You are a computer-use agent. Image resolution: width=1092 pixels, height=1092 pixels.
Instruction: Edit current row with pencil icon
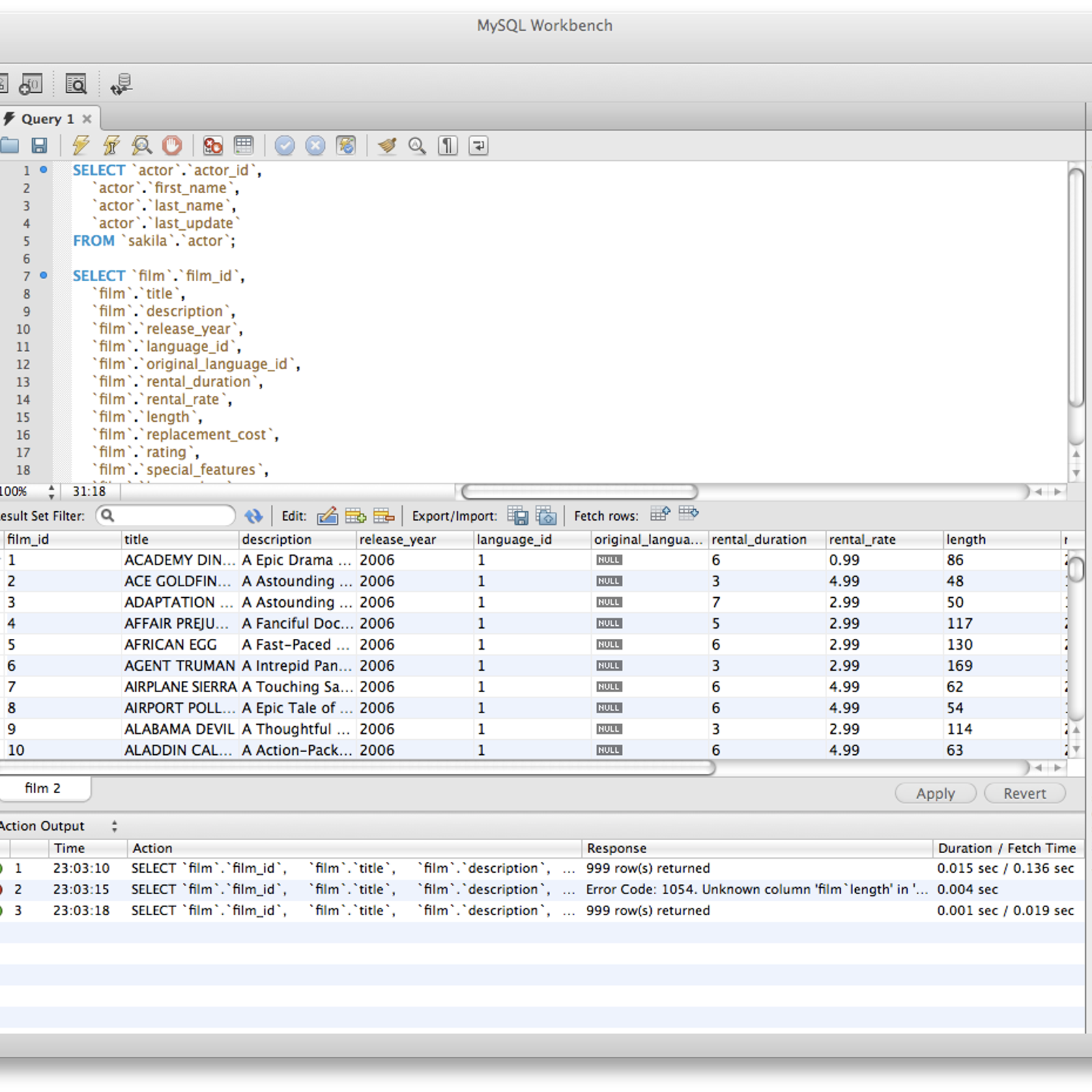(x=328, y=516)
